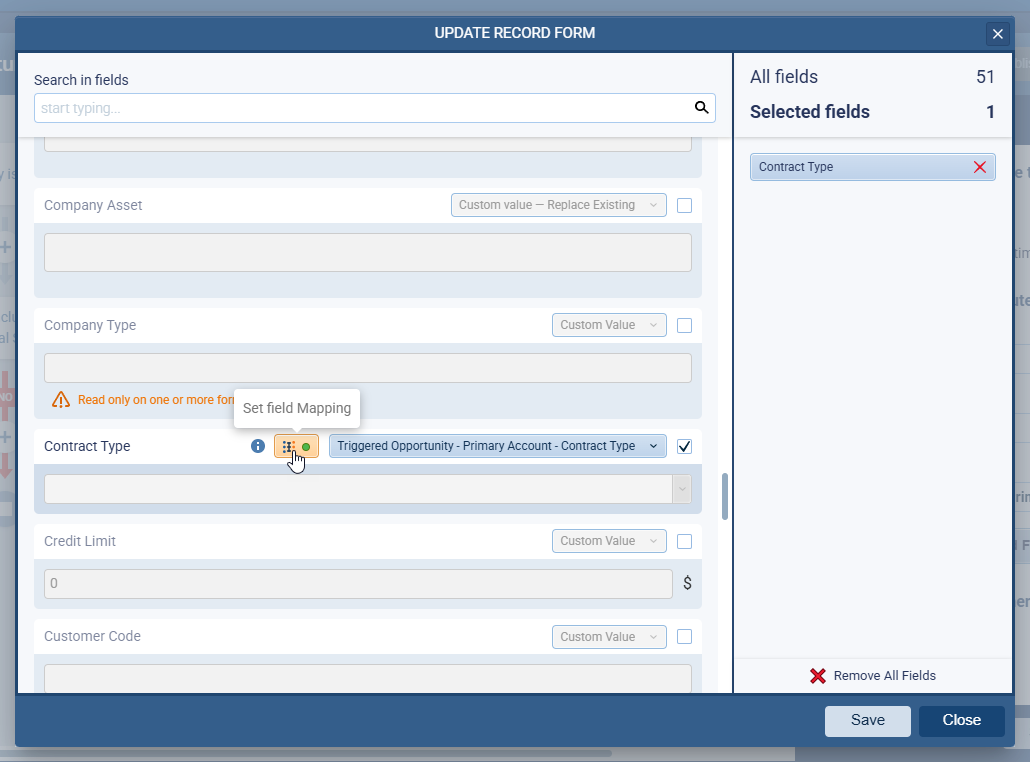Viewport: 1030px width, 762px height.
Task: Close the Update Record Form dialog
Action: tap(997, 34)
